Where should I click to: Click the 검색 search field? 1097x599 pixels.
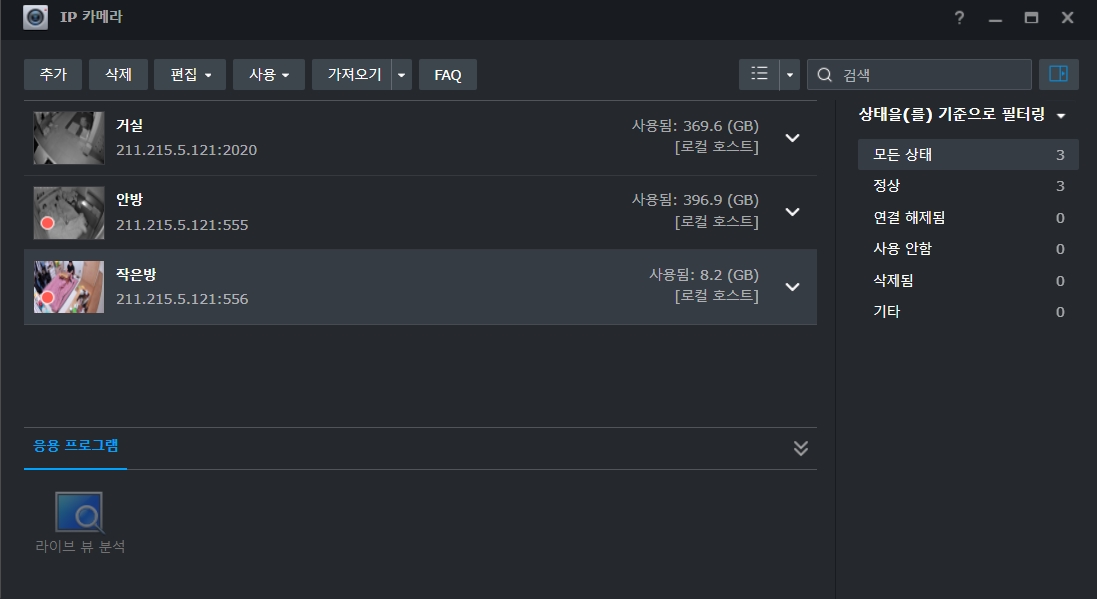click(x=930, y=75)
